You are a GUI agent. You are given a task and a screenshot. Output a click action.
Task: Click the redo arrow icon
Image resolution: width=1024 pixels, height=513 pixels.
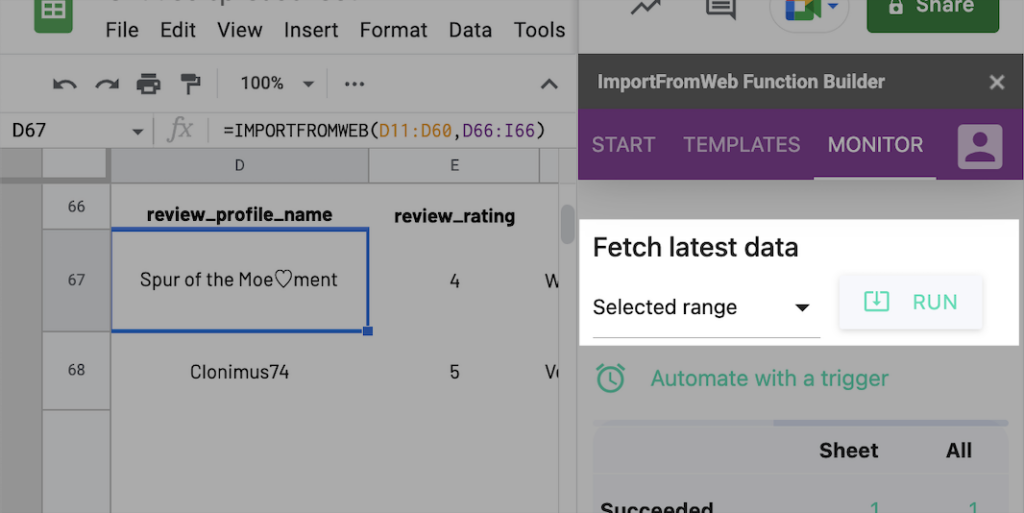pyautogui.click(x=107, y=84)
